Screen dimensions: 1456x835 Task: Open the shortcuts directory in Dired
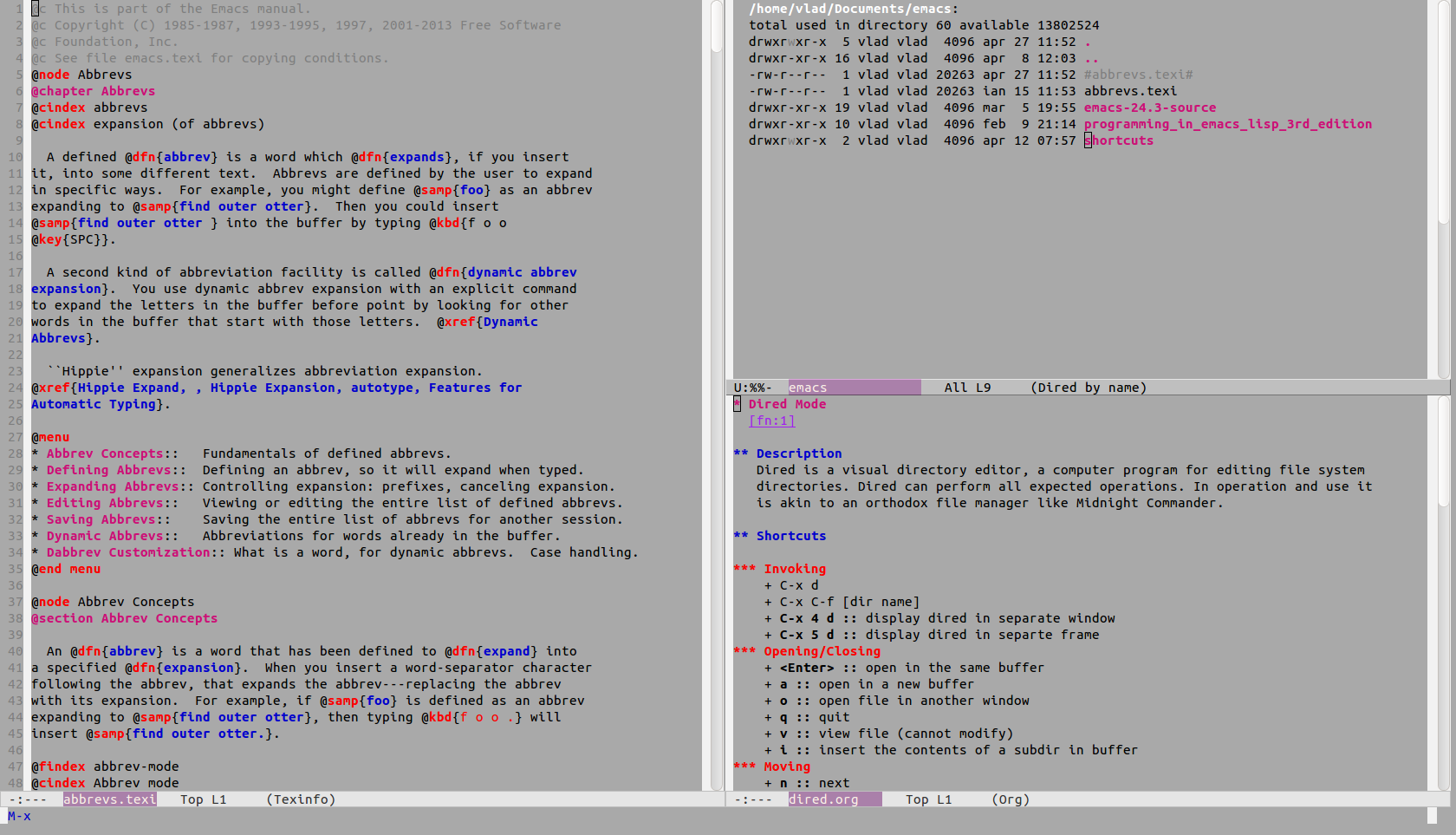1119,140
